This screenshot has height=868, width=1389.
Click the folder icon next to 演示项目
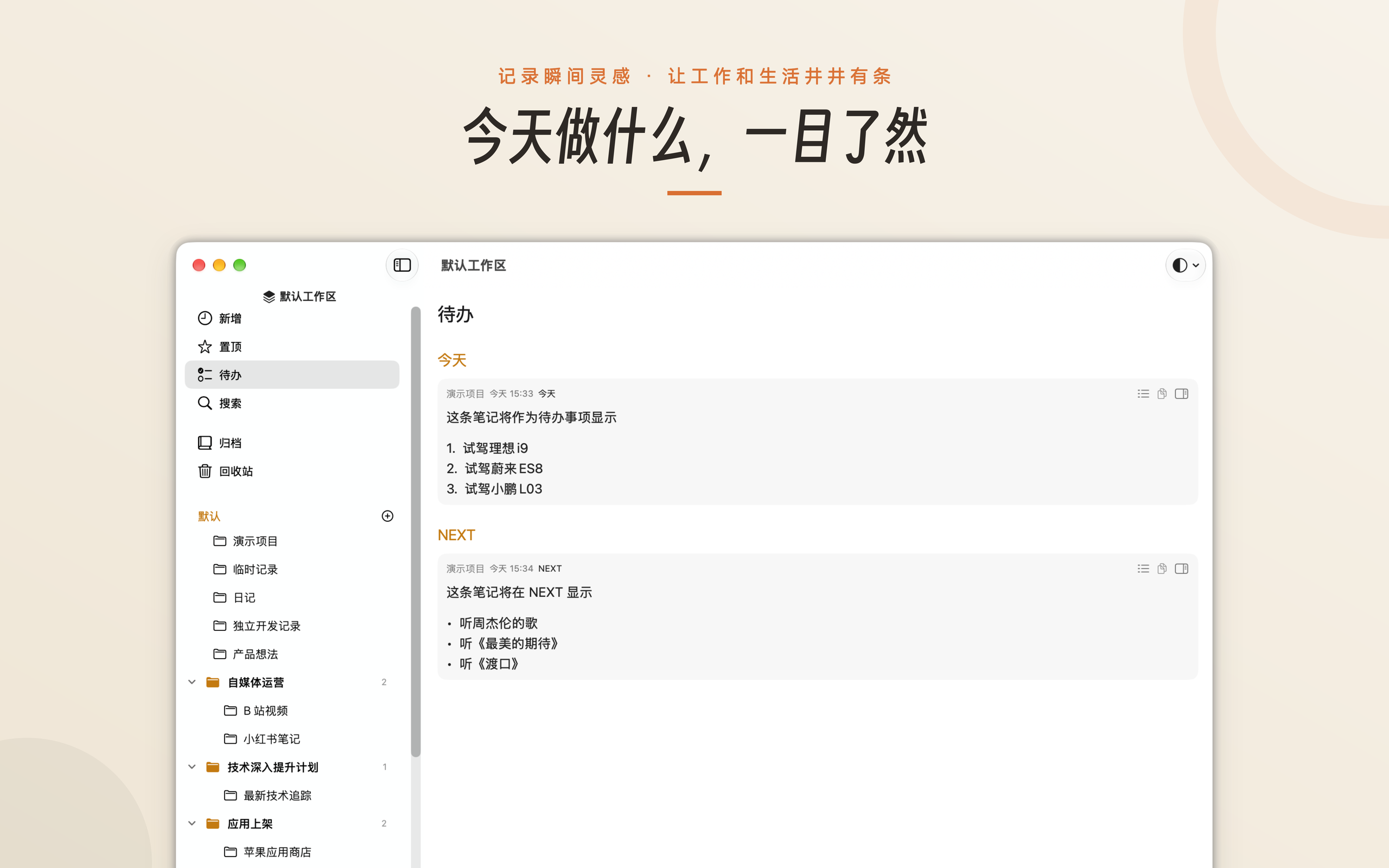coord(219,541)
